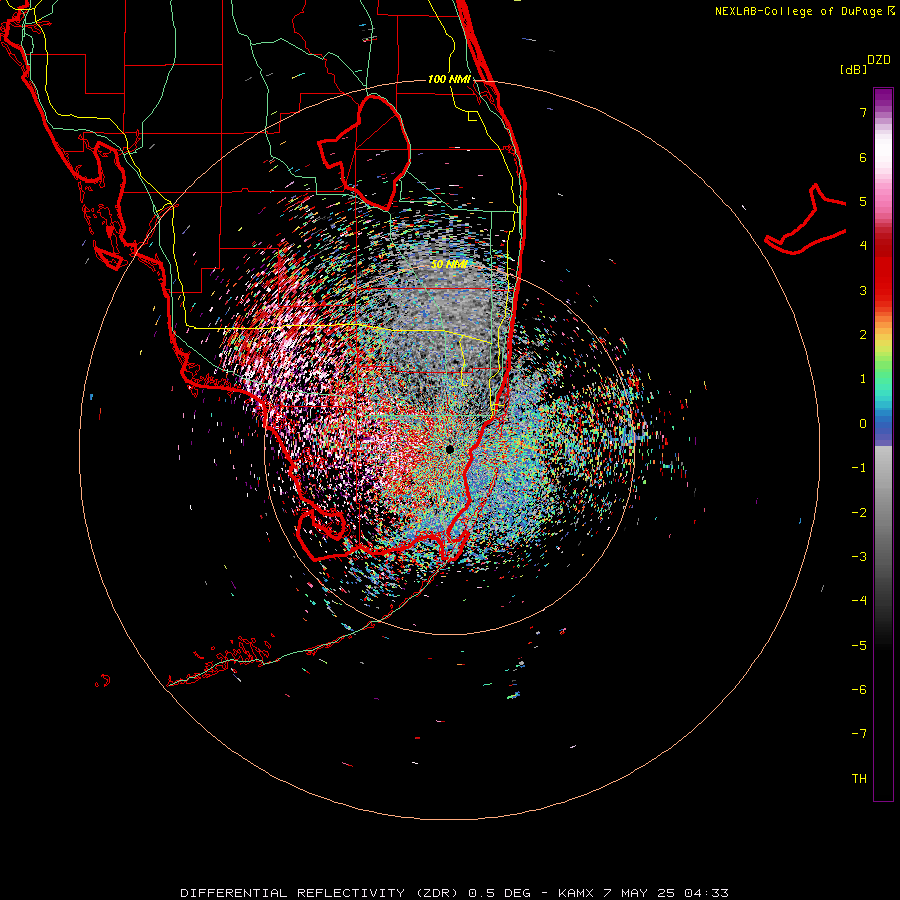
Task: Click the Bahamas island outline east of Florida
Action: (806, 219)
